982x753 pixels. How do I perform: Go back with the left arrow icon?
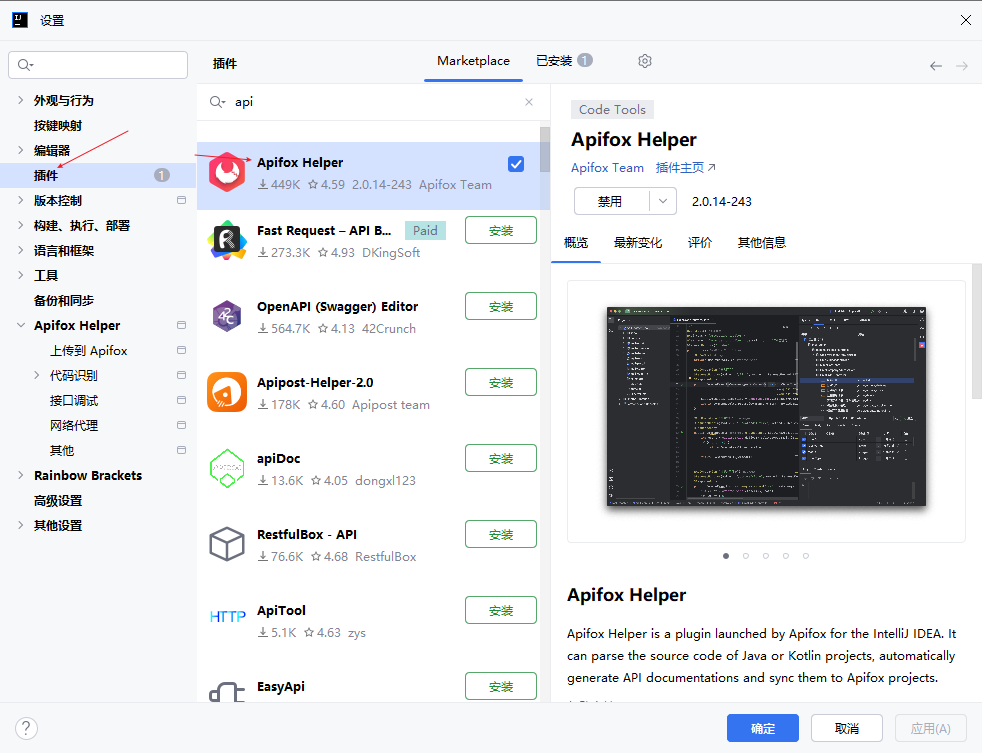point(936,66)
